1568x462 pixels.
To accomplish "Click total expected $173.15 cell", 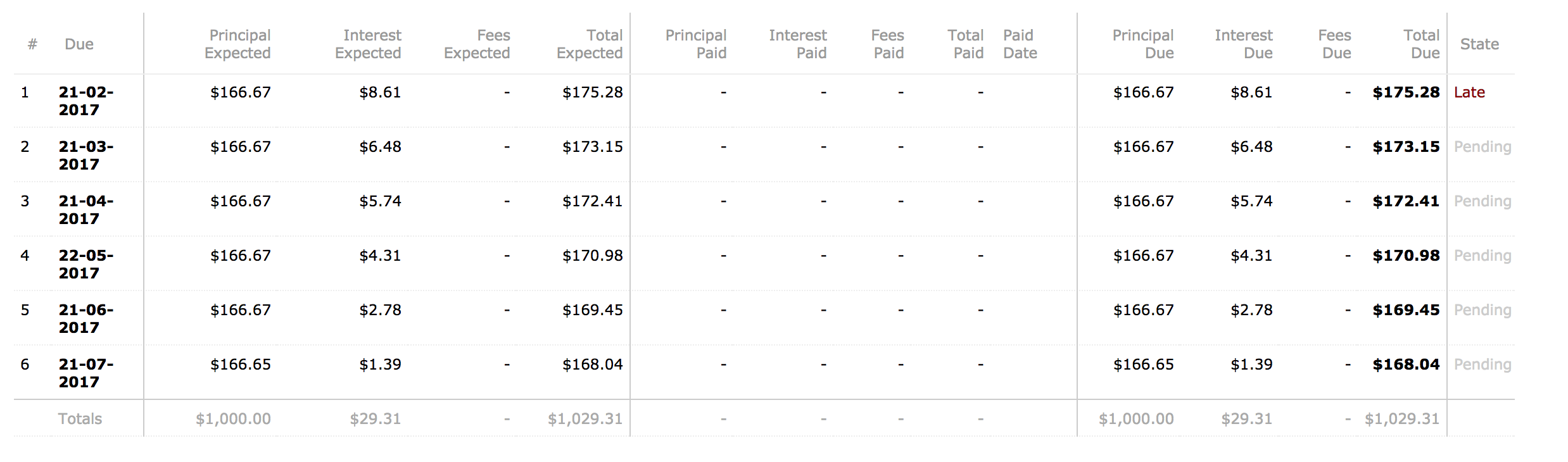I will (593, 147).
